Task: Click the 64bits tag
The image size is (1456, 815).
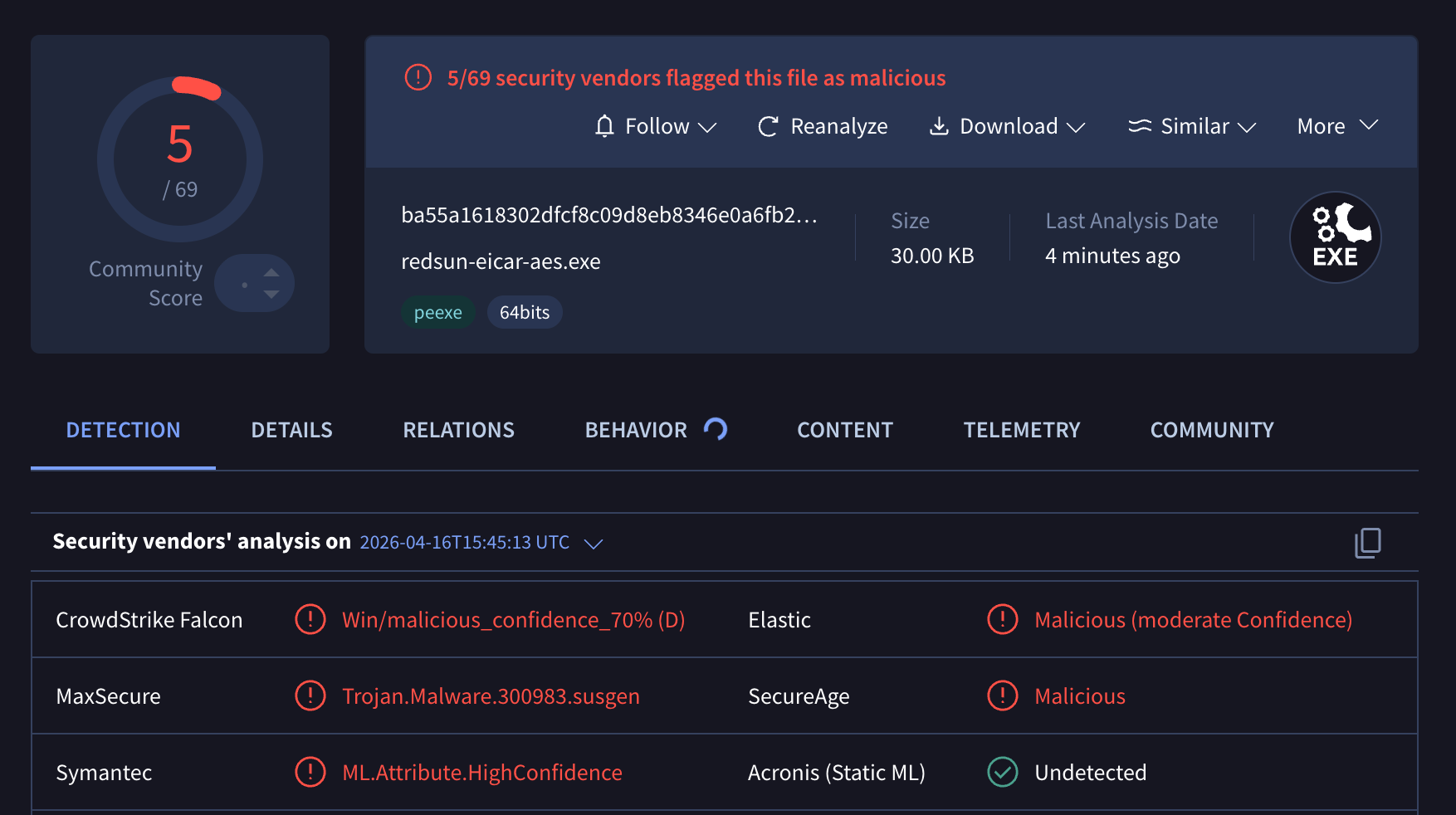Action: click(525, 312)
